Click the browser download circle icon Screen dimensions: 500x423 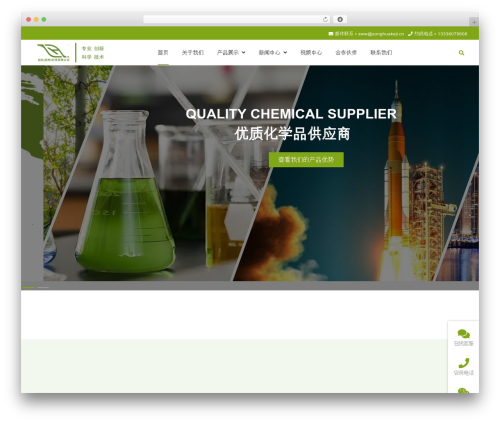point(340,20)
